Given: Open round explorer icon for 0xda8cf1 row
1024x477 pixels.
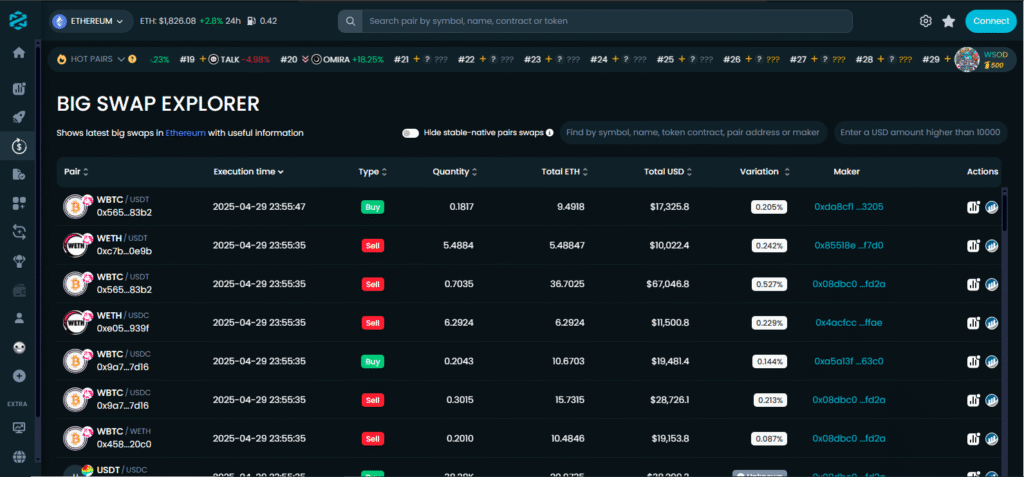Looking at the screenshot, I should tap(992, 207).
